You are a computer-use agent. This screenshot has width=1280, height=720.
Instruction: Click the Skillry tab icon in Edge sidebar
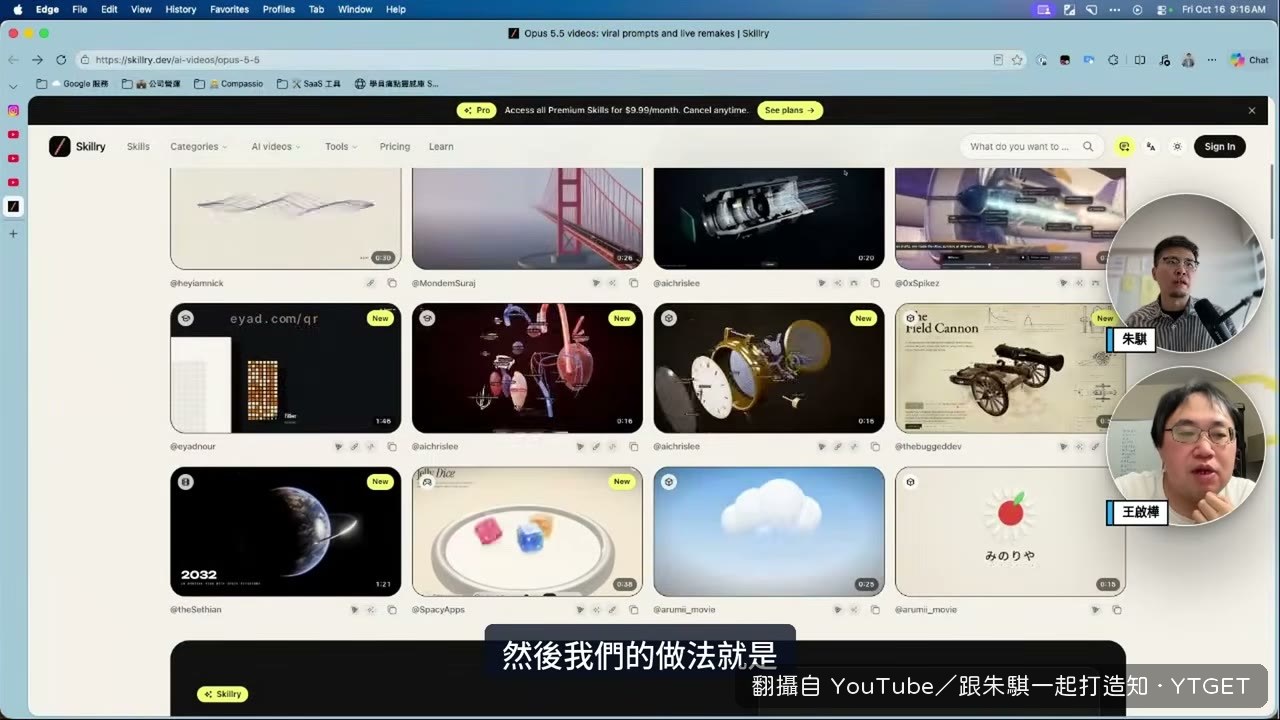(13, 206)
